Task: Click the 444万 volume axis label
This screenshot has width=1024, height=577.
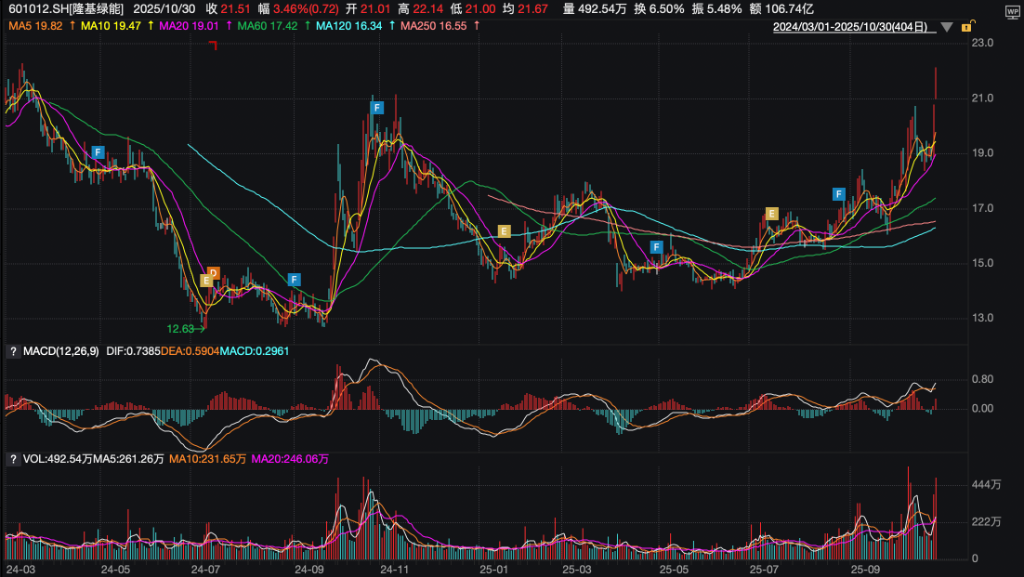Action: click(986, 484)
